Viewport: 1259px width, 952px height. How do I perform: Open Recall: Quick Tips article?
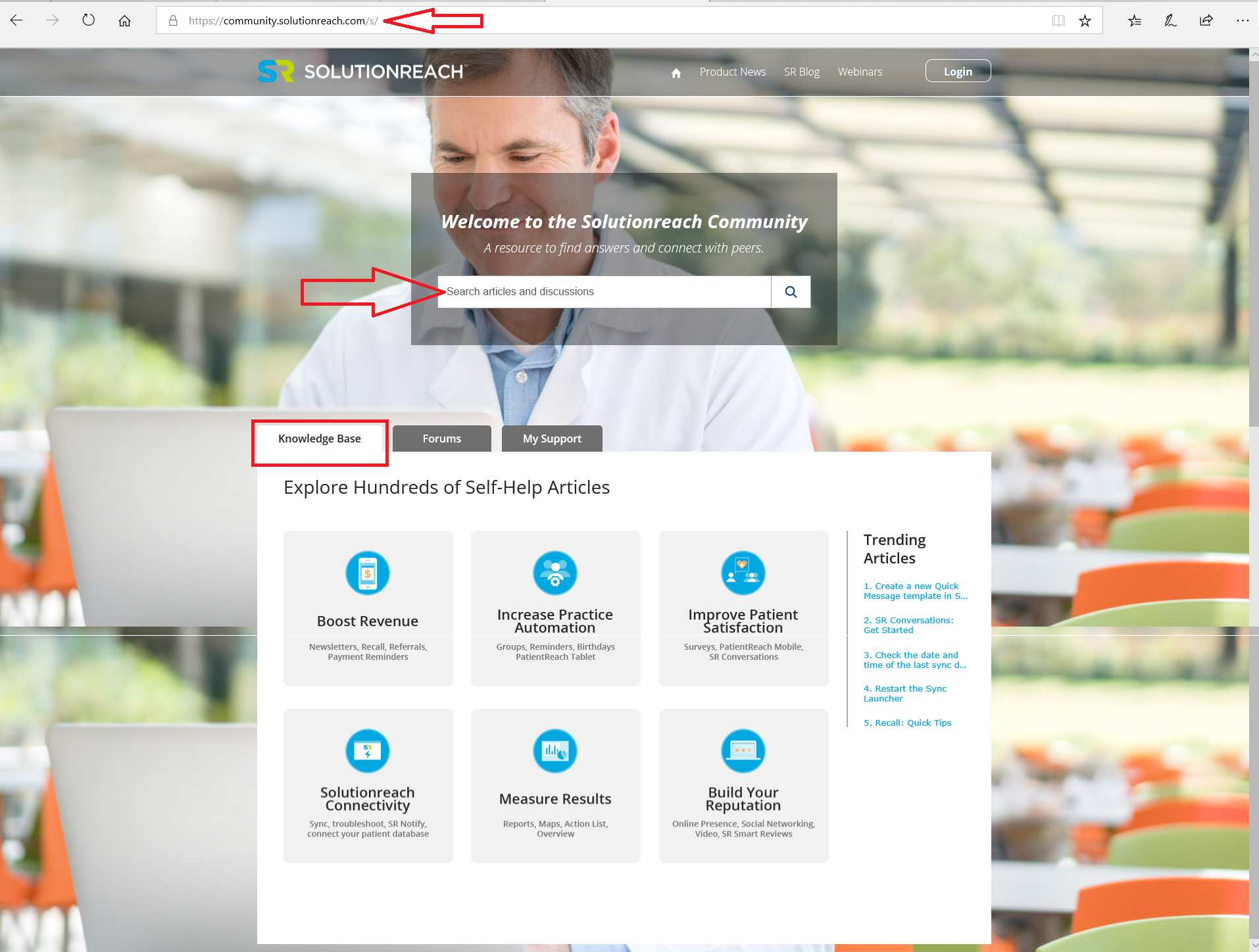907,723
